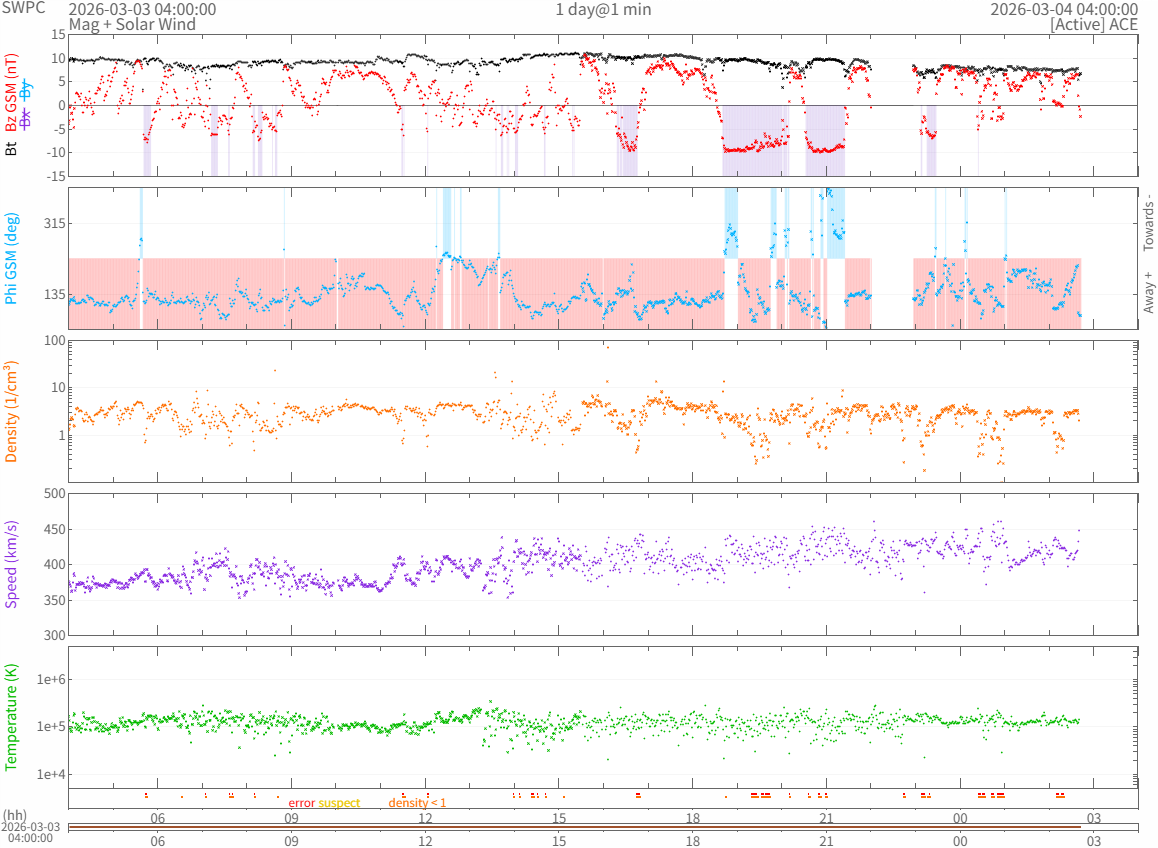This screenshot has height=848, width=1158.
Task: Click the red error legend label
Action: (x=302, y=803)
